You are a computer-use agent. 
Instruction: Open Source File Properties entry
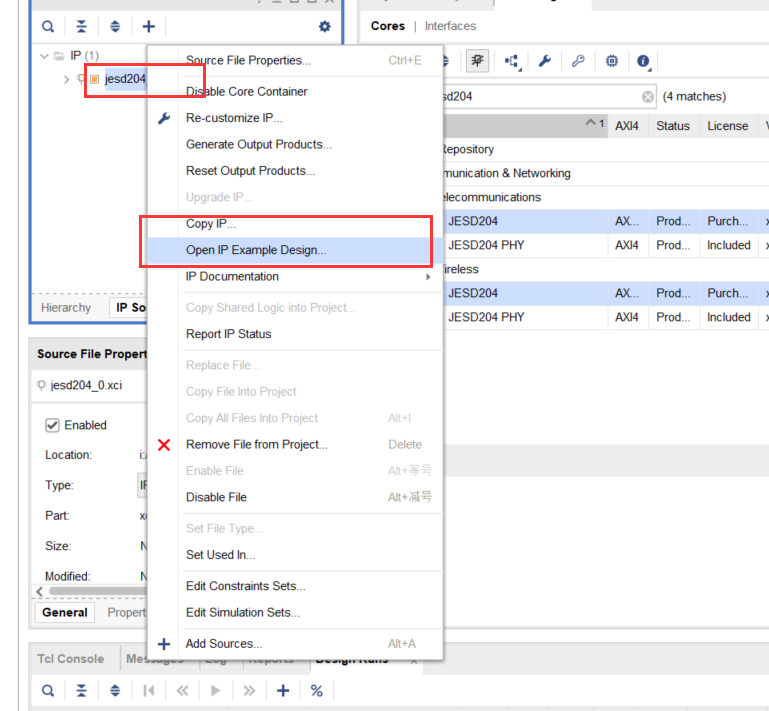295,60
